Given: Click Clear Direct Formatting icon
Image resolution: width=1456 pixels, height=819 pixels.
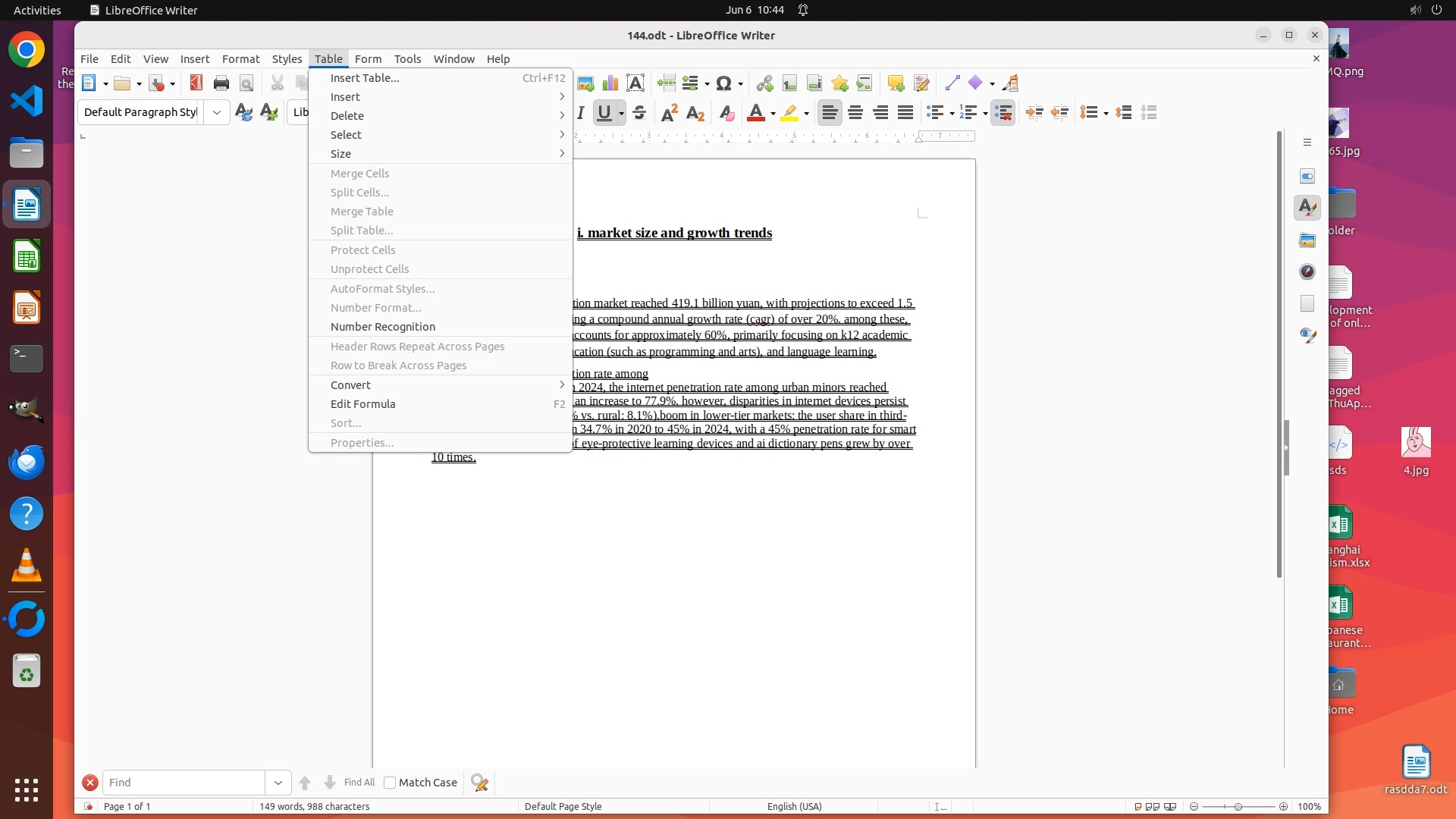Looking at the screenshot, I should 726,113.
